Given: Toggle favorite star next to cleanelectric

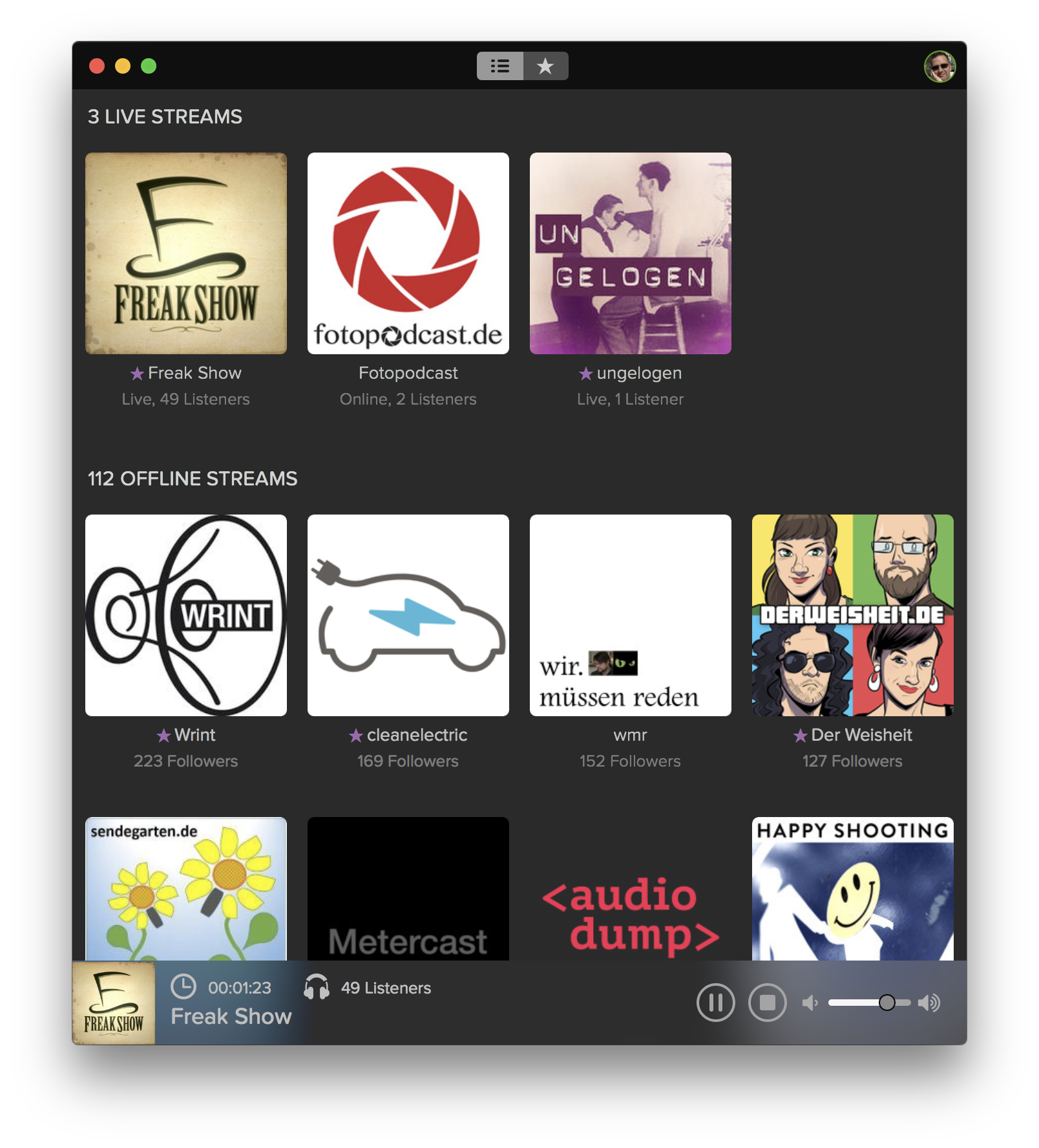Looking at the screenshot, I should pos(356,736).
